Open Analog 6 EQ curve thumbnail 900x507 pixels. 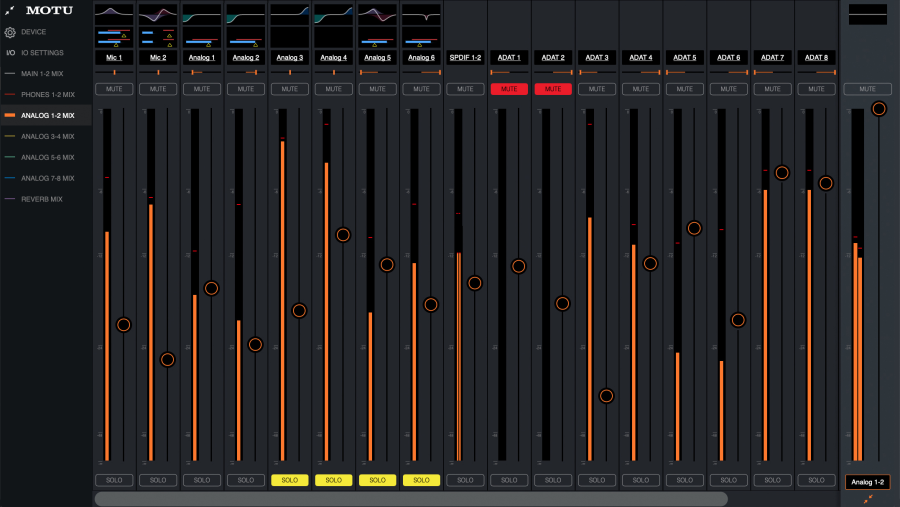[x=421, y=14]
